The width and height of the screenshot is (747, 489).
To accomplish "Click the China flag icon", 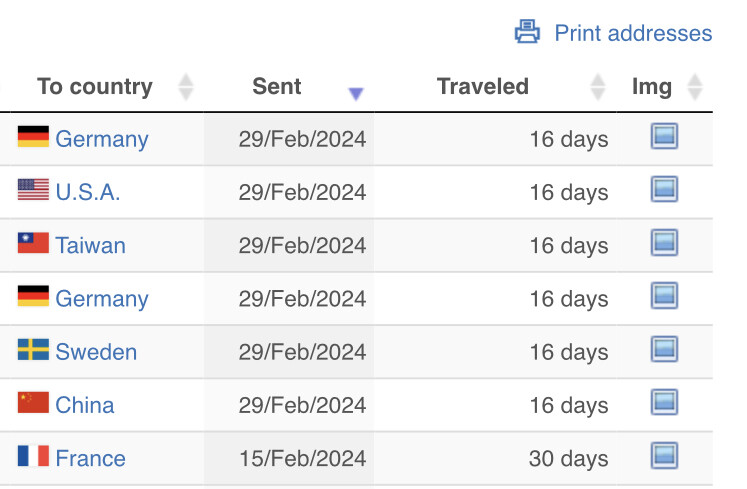I will [33, 402].
